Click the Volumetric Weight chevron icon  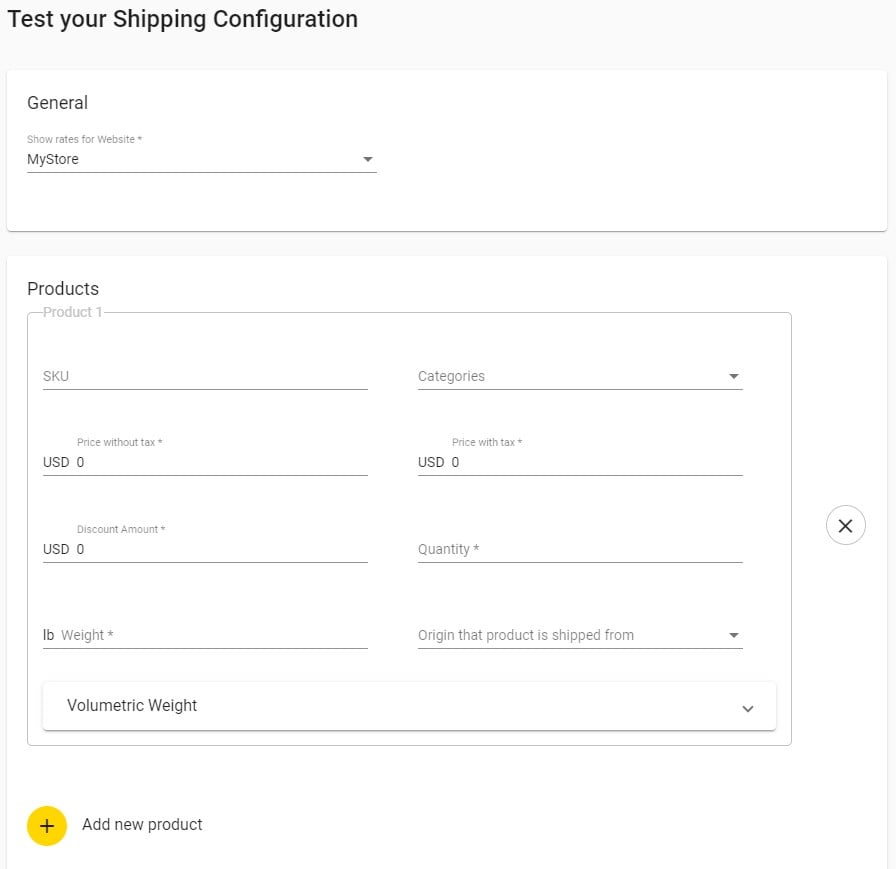coord(747,708)
